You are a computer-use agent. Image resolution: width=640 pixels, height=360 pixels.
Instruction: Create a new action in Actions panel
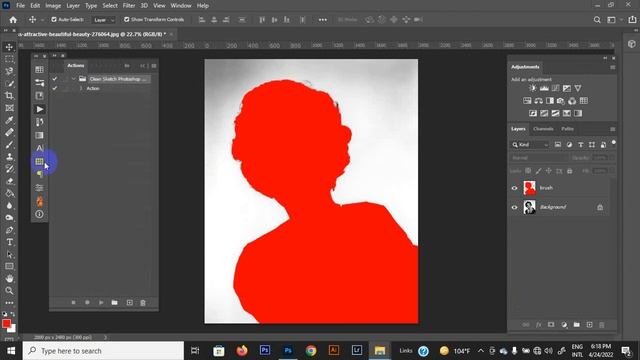129,303
